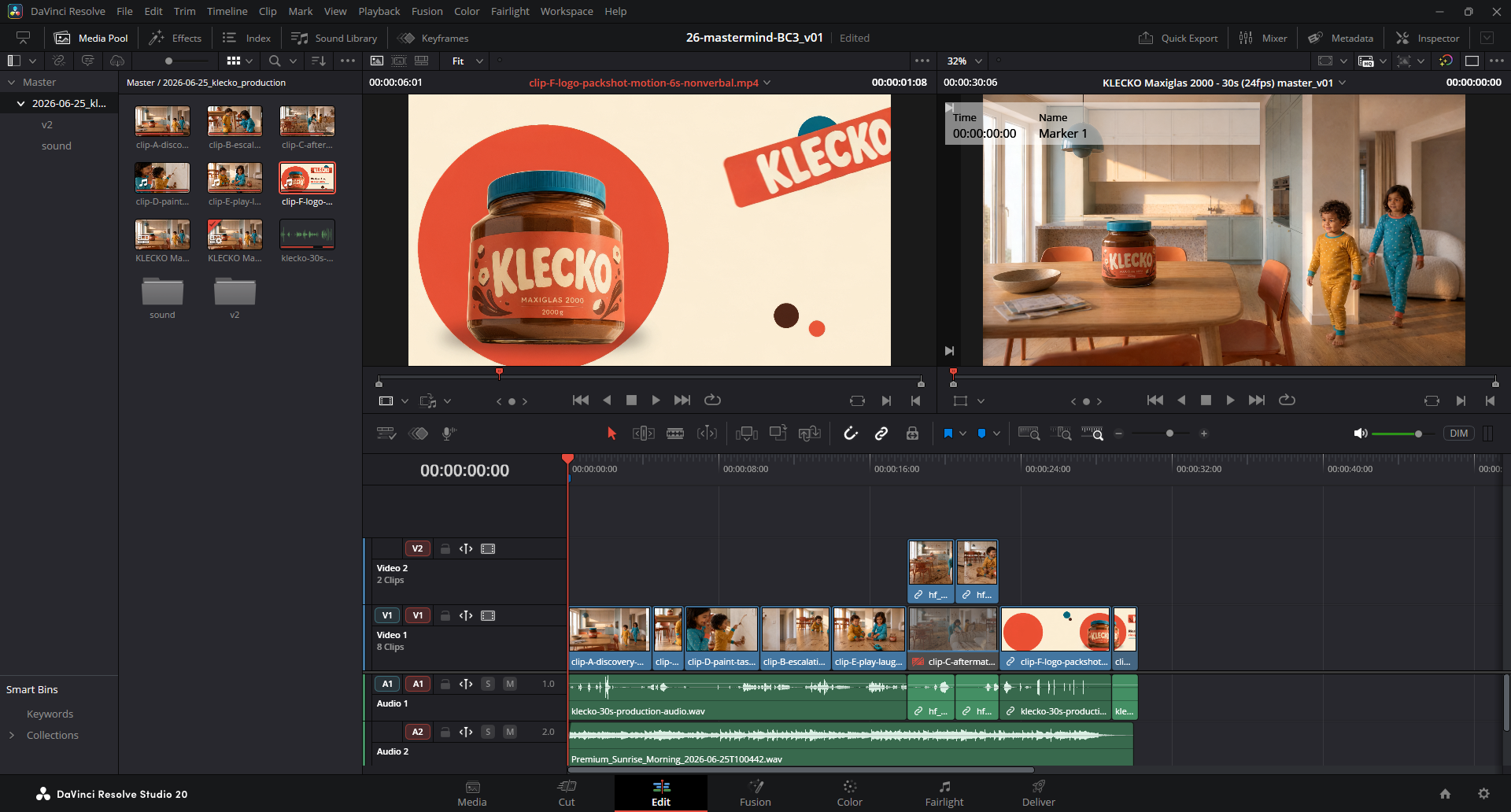Screen dimensions: 1511x812
Task: Click the Custom Zoom icon
Action: [1092, 434]
